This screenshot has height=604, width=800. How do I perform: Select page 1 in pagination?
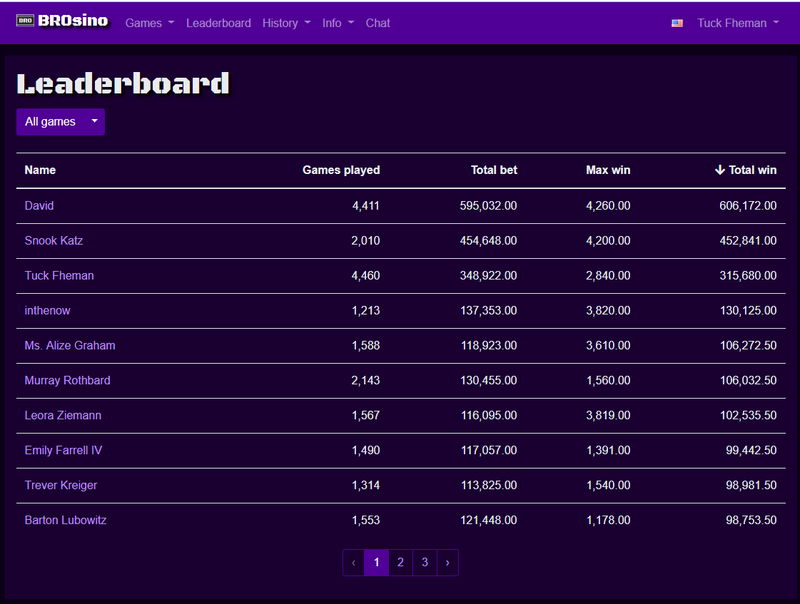(x=377, y=563)
